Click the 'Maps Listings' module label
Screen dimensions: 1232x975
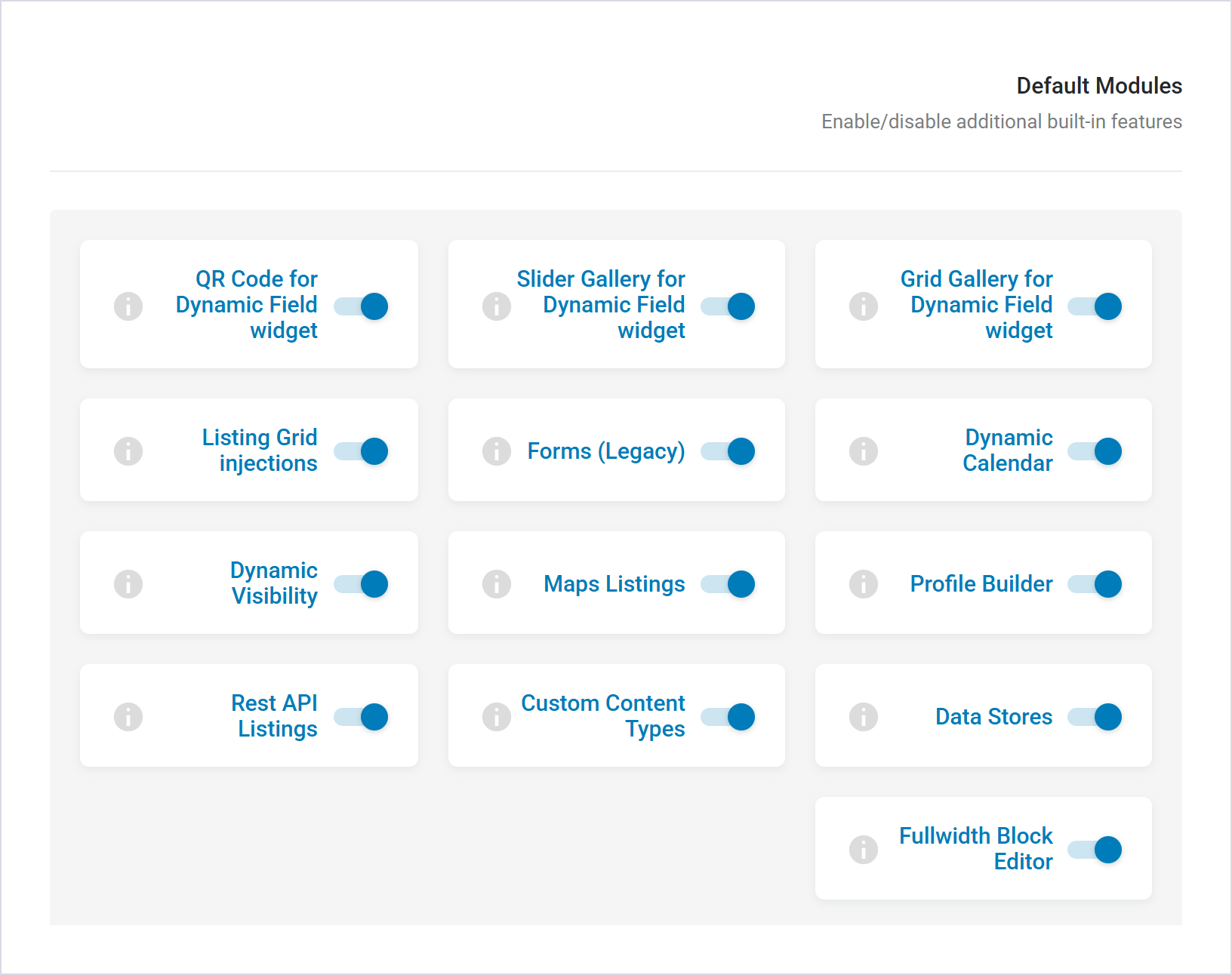(614, 584)
